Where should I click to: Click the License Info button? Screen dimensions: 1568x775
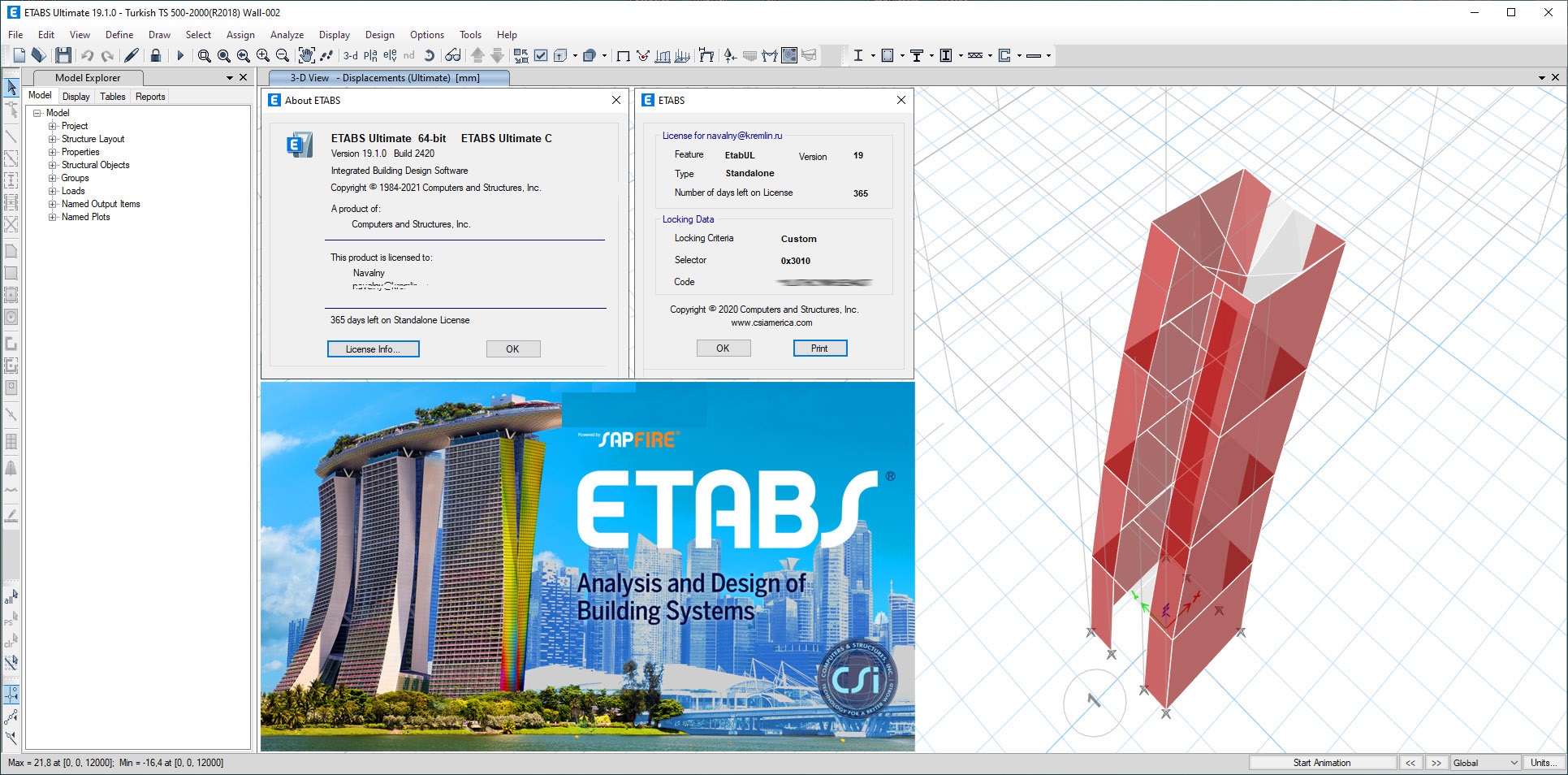373,349
